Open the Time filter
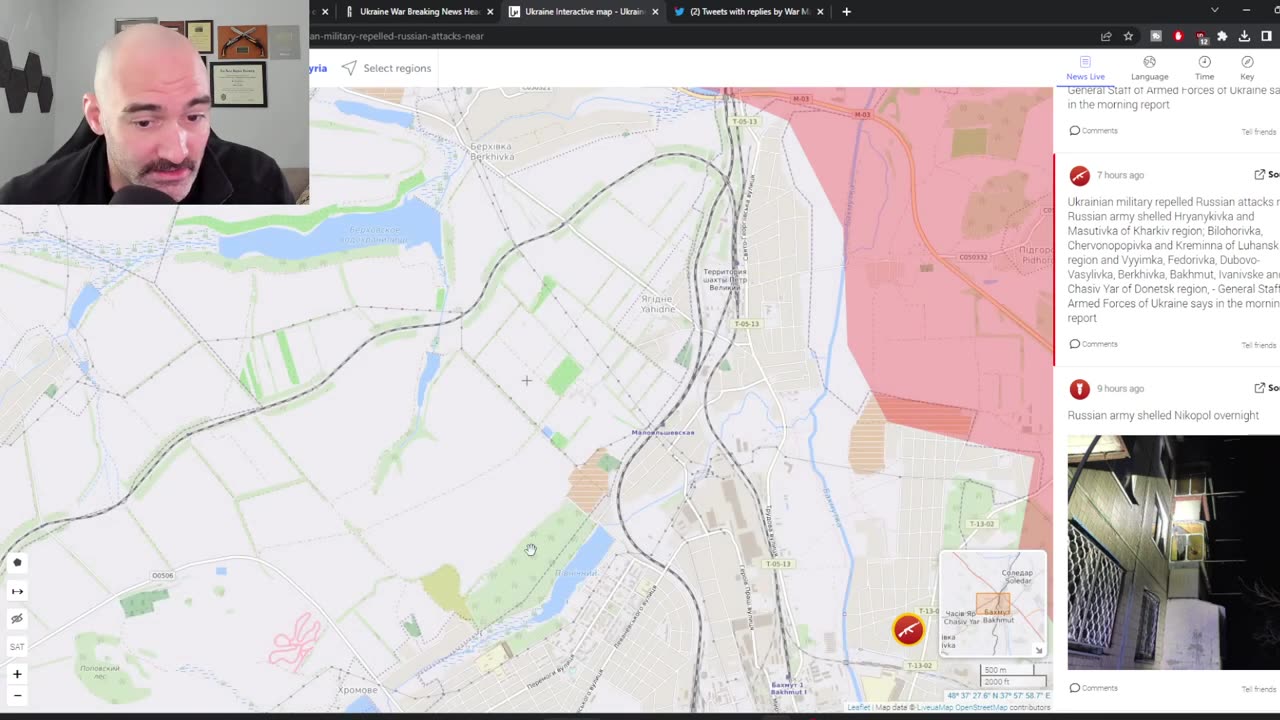Viewport: 1280px width, 720px height. pyautogui.click(x=1204, y=68)
